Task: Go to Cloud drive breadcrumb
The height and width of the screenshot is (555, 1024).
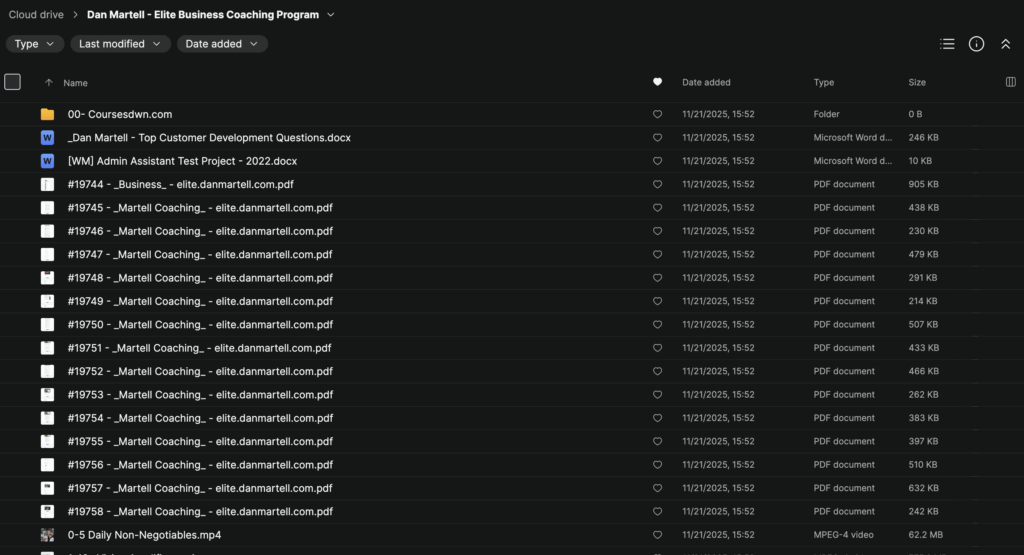Action: click(x=36, y=15)
